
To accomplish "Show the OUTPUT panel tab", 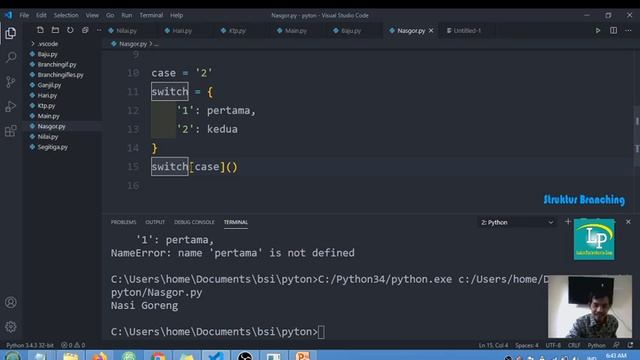I will [x=155, y=222].
